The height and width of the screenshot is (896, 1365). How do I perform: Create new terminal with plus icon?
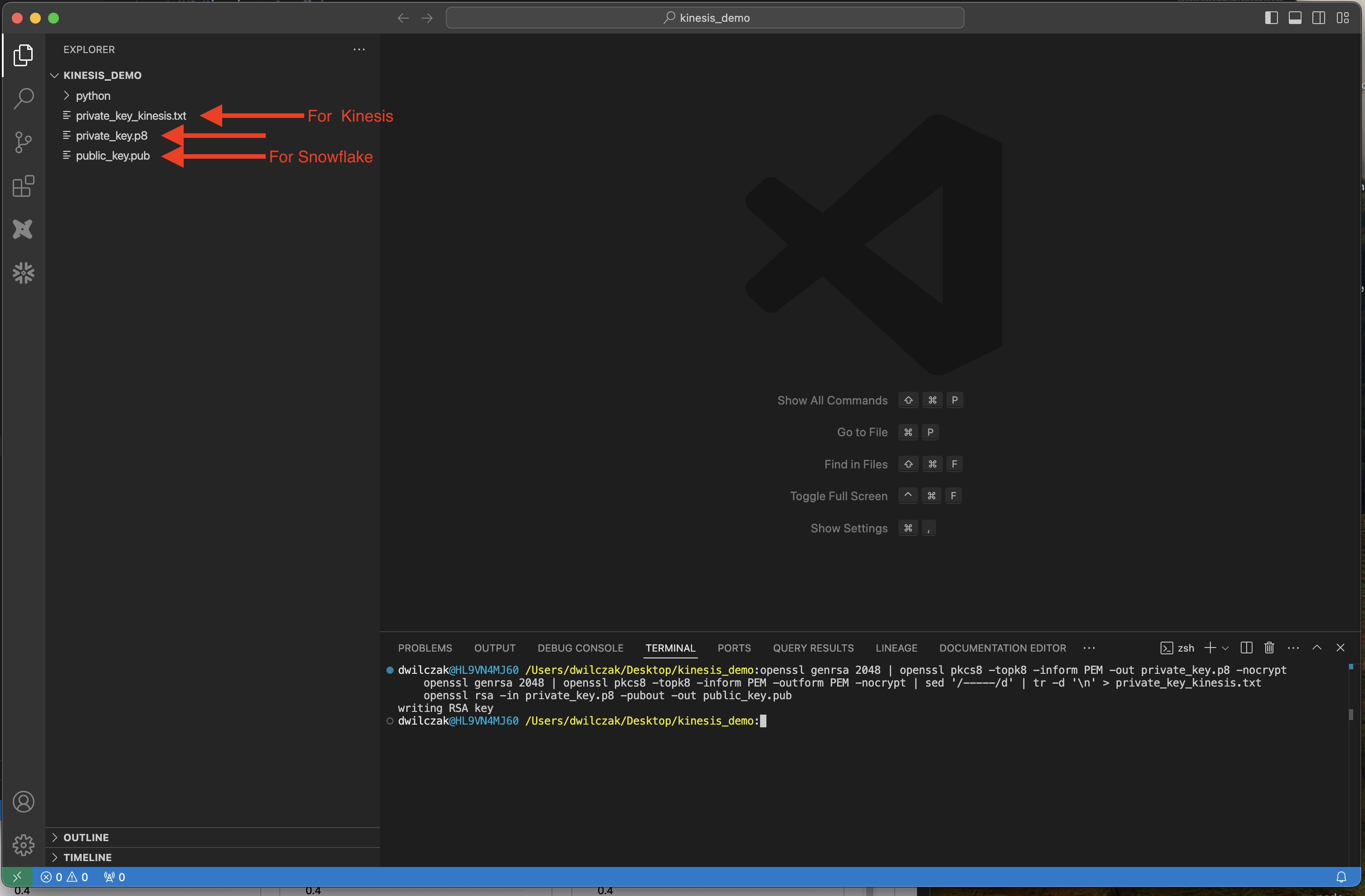(1210, 648)
